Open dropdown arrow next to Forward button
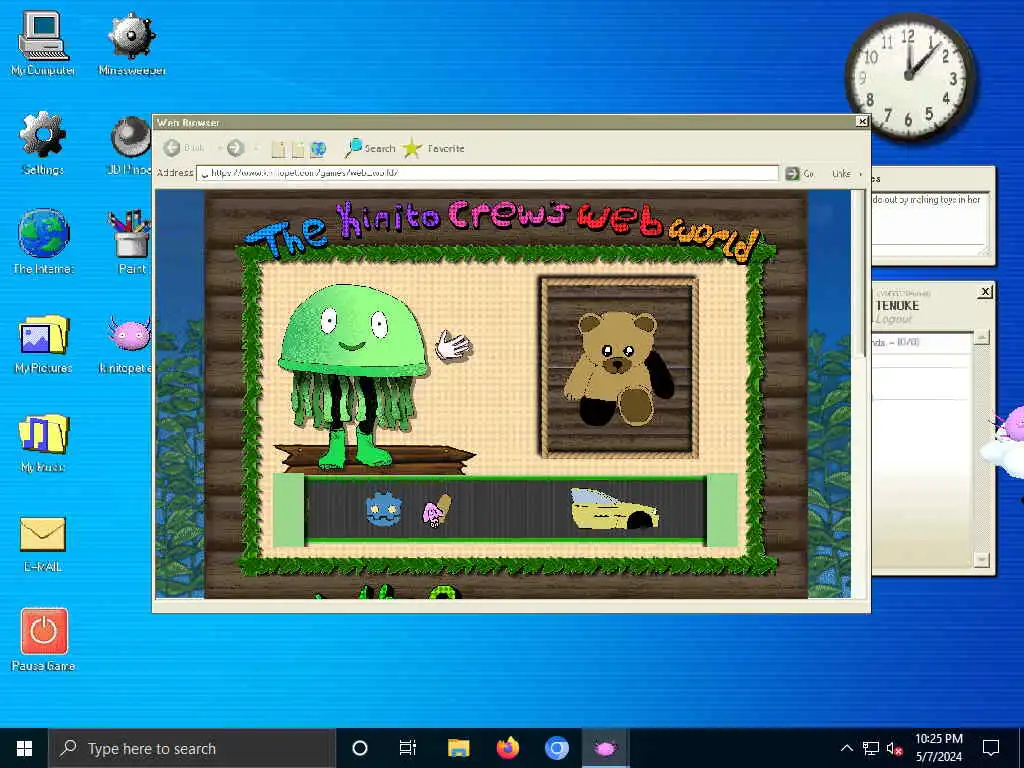Screen dimensions: 1024x768 pos(256,149)
